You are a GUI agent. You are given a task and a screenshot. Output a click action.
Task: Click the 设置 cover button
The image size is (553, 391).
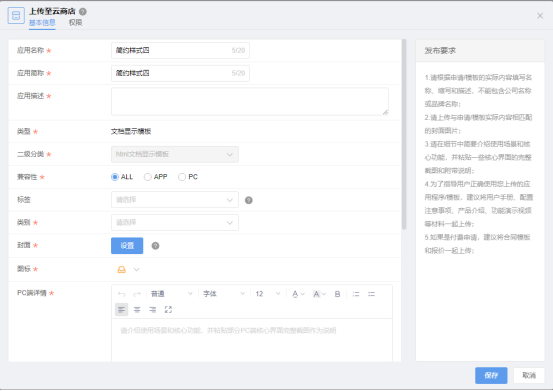(127, 246)
